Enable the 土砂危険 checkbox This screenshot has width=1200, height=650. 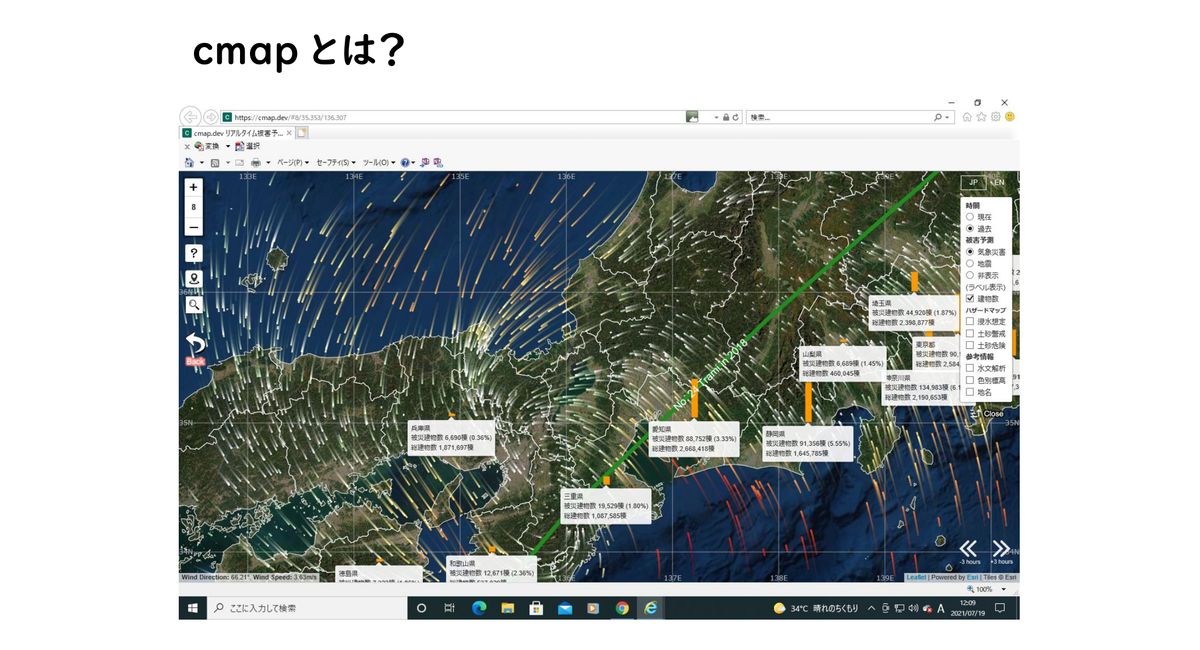pos(970,345)
